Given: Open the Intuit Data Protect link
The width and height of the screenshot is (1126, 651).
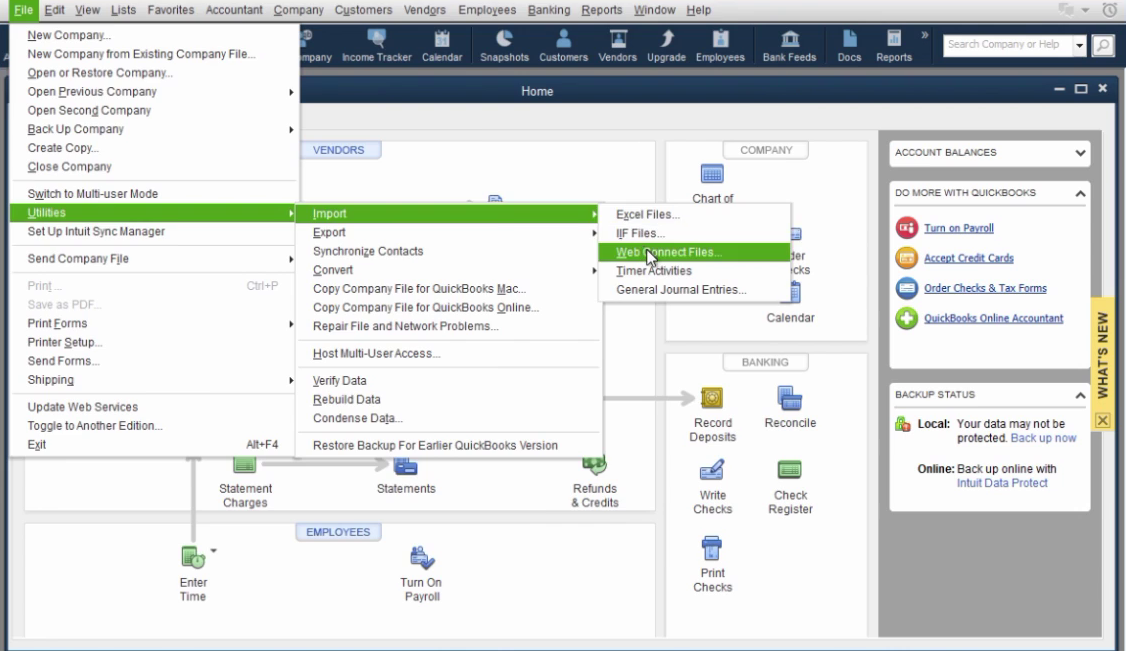Looking at the screenshot, I should click(1002, 483).
